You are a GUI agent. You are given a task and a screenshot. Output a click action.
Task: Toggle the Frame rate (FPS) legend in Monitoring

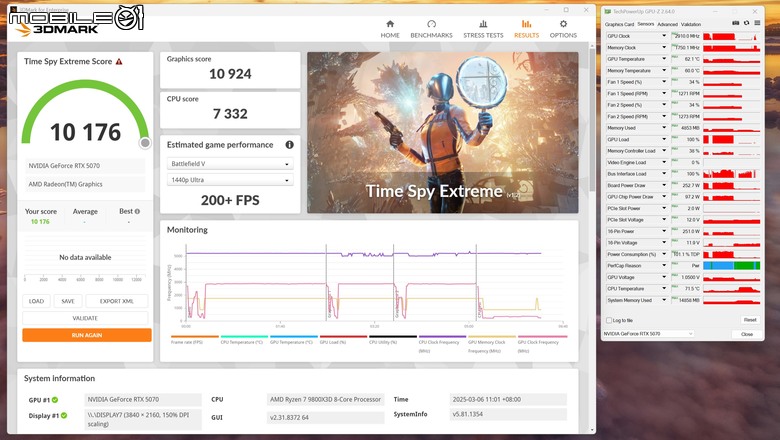pos(195,340)
